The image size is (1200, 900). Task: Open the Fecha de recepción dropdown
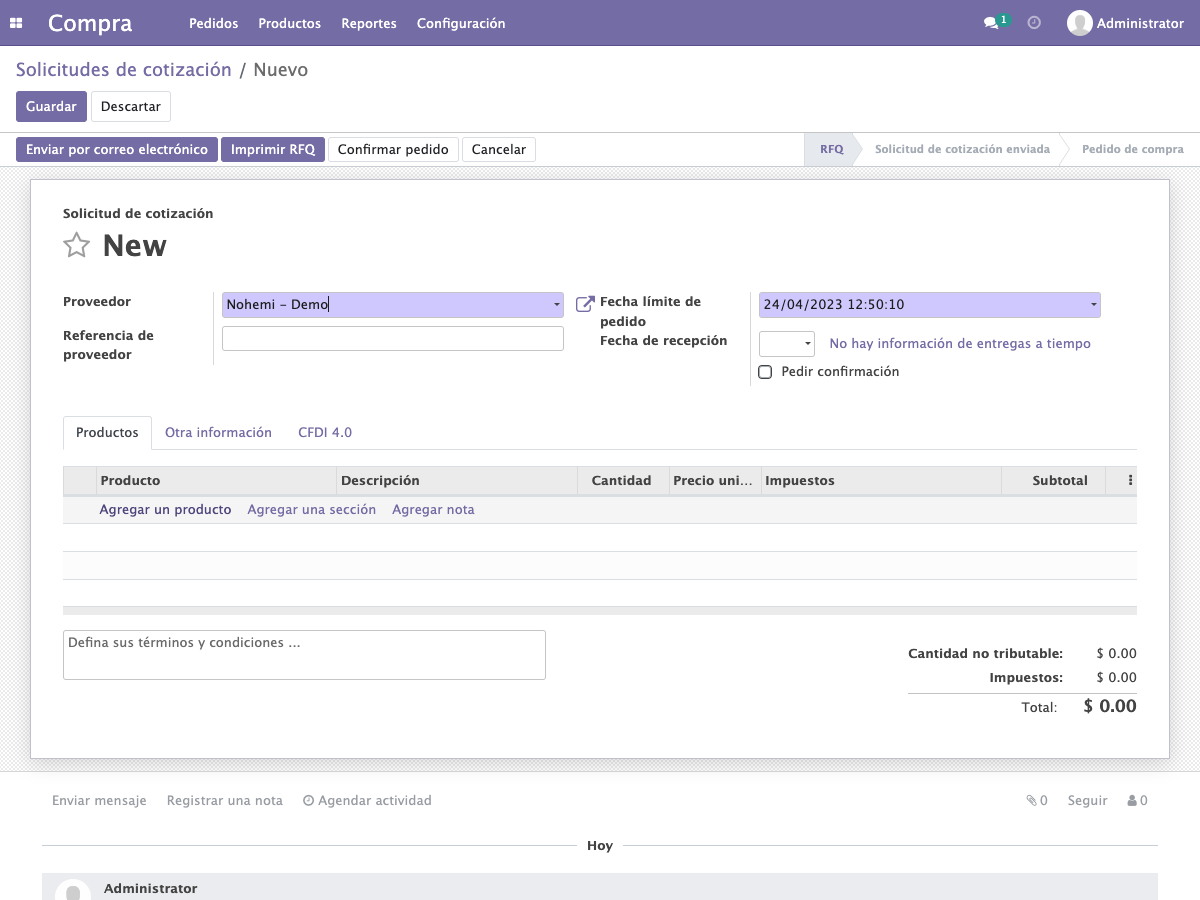[x=787, y=344]
